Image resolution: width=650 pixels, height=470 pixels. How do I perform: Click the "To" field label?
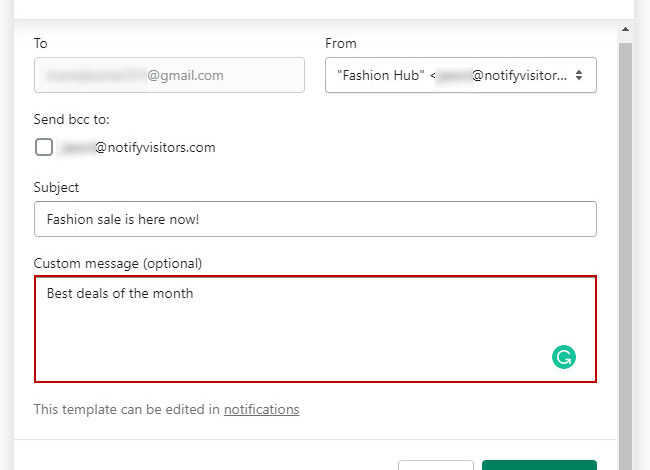[41, 43]
